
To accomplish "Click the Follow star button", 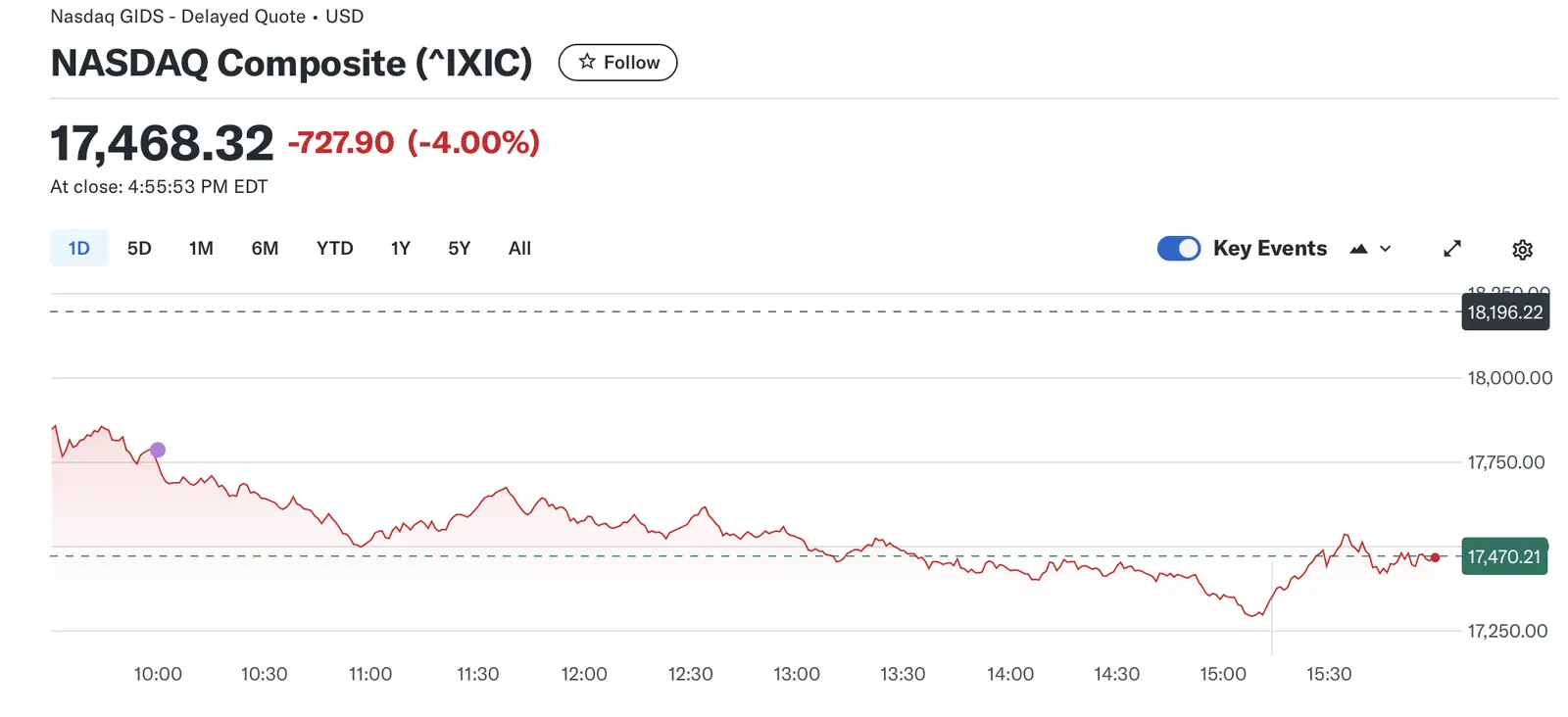I will tap(617, 63).
